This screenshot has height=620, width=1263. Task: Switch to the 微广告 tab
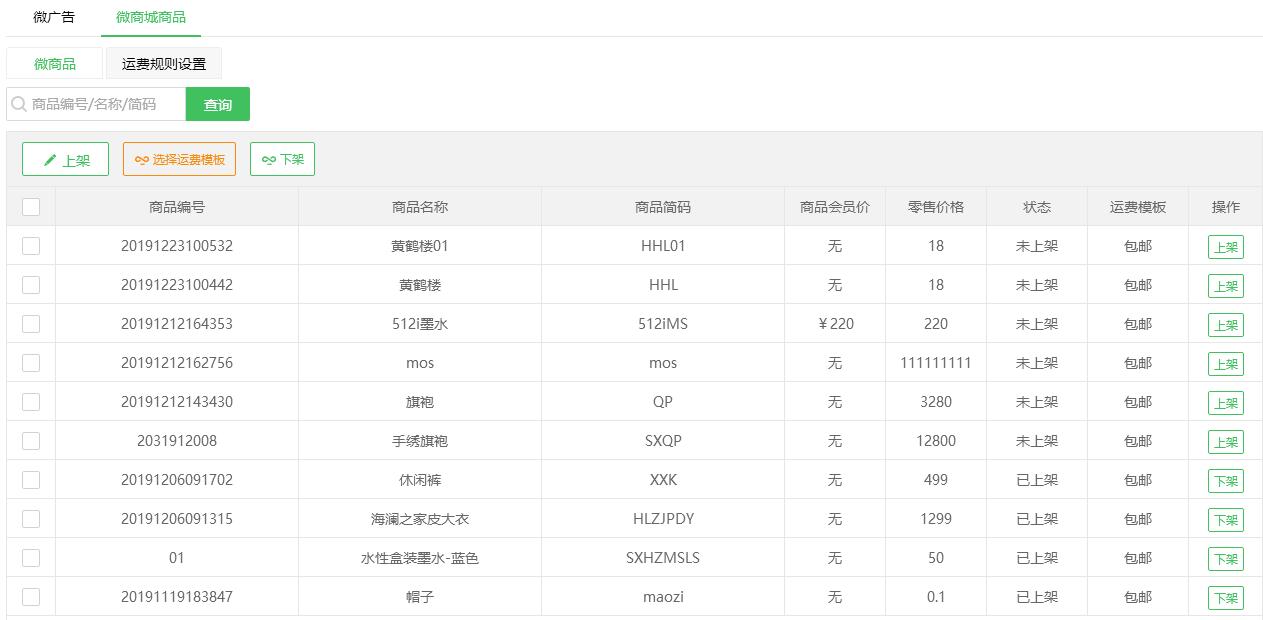(54, 17)
